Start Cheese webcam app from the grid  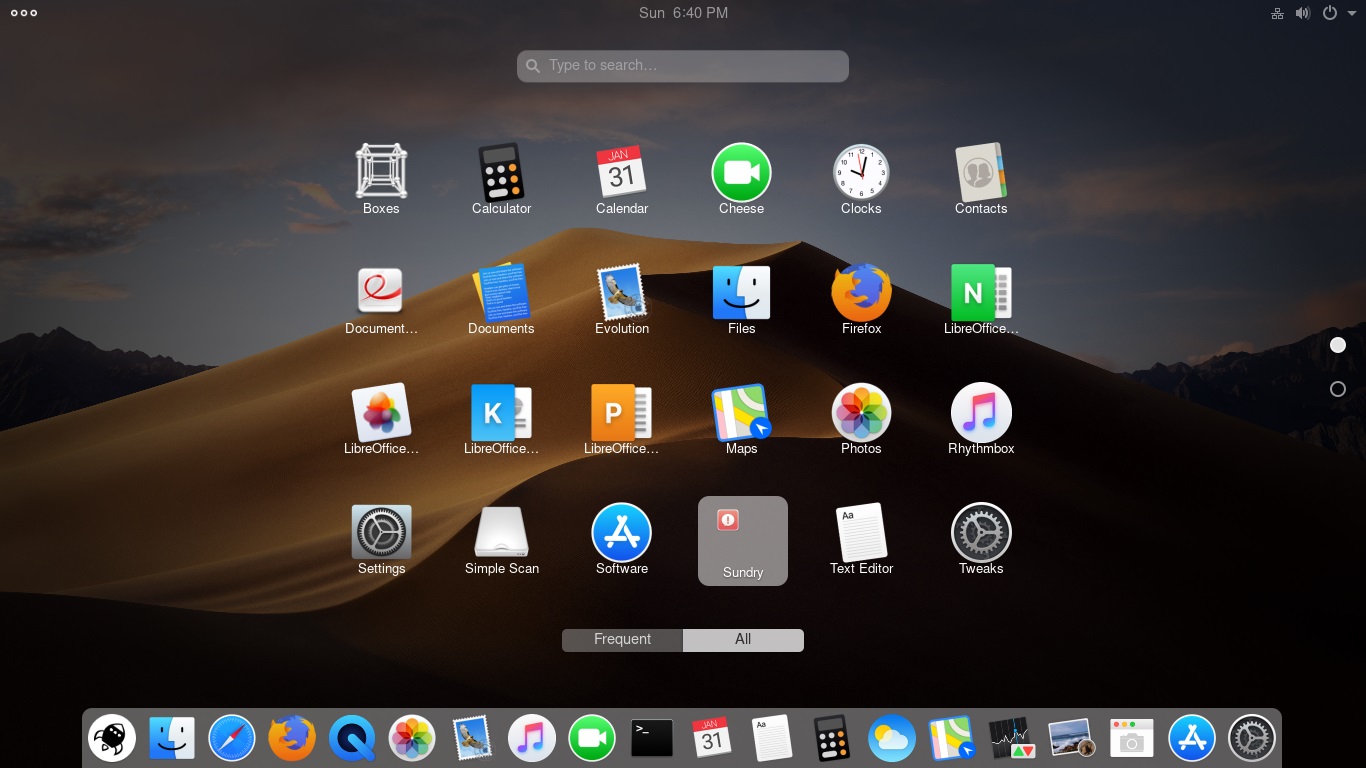tap(741, 180)
